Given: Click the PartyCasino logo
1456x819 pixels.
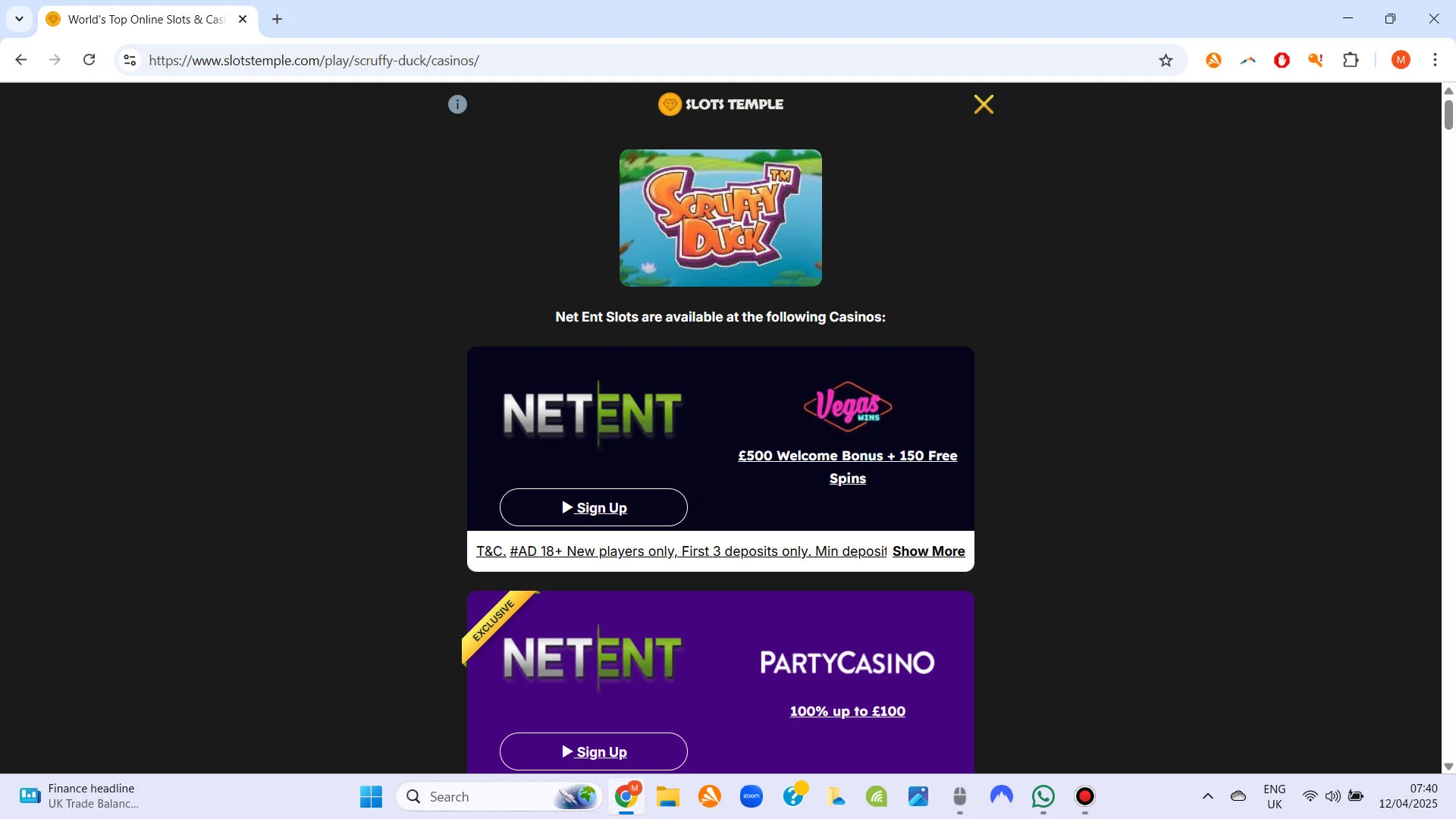Looking at the screenshot, I should coord(848,663).
